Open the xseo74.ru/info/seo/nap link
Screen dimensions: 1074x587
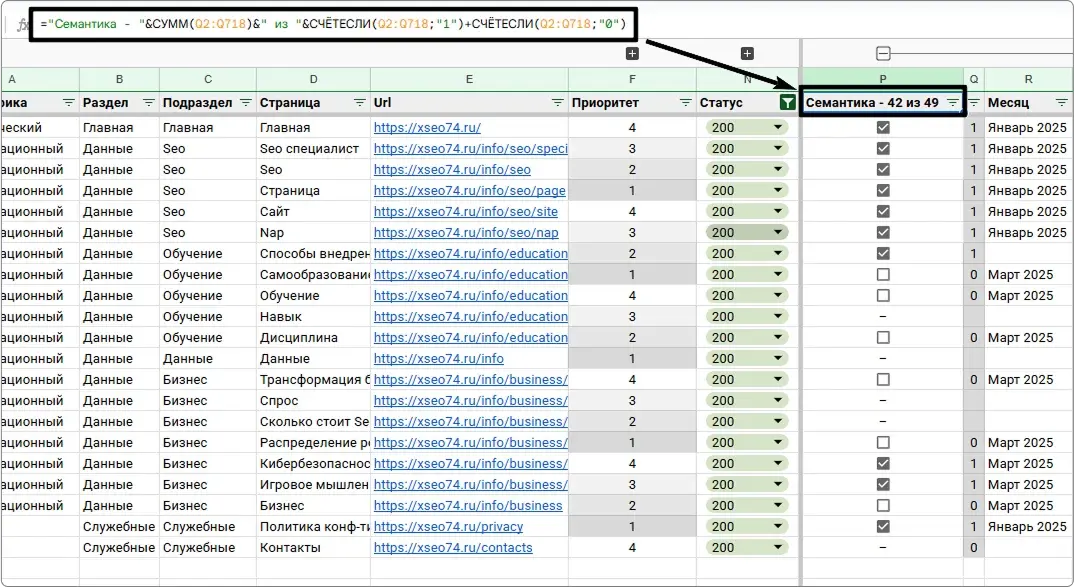(466, 232)
